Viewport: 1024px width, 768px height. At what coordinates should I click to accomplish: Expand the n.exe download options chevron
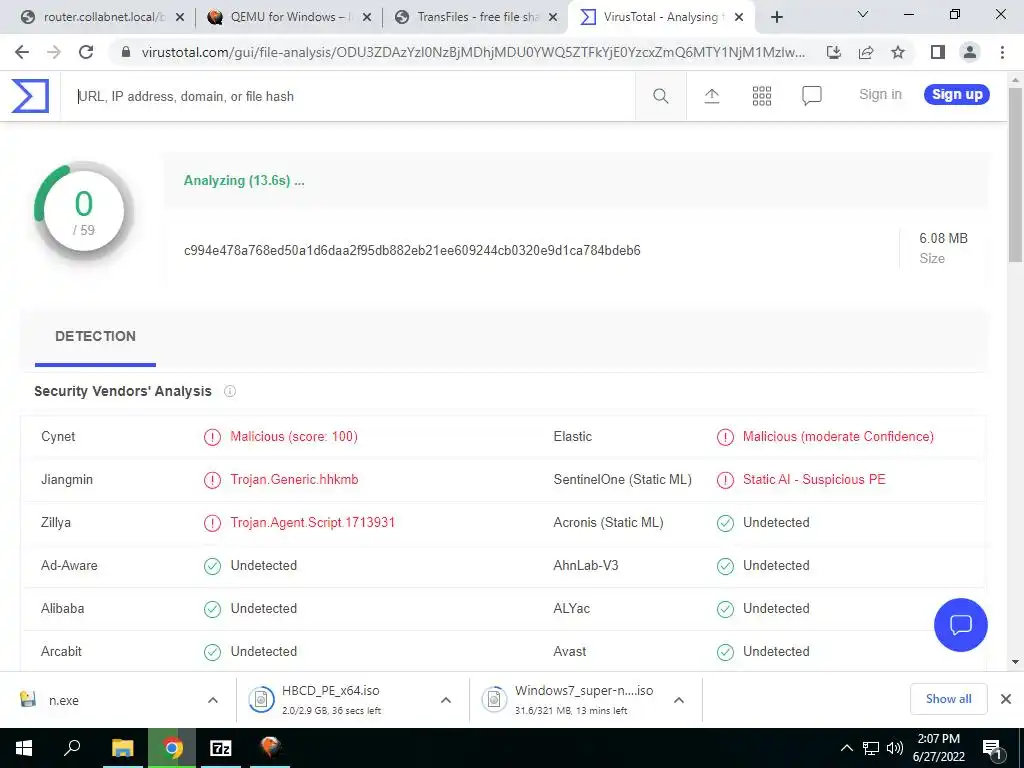pos(213,700)
